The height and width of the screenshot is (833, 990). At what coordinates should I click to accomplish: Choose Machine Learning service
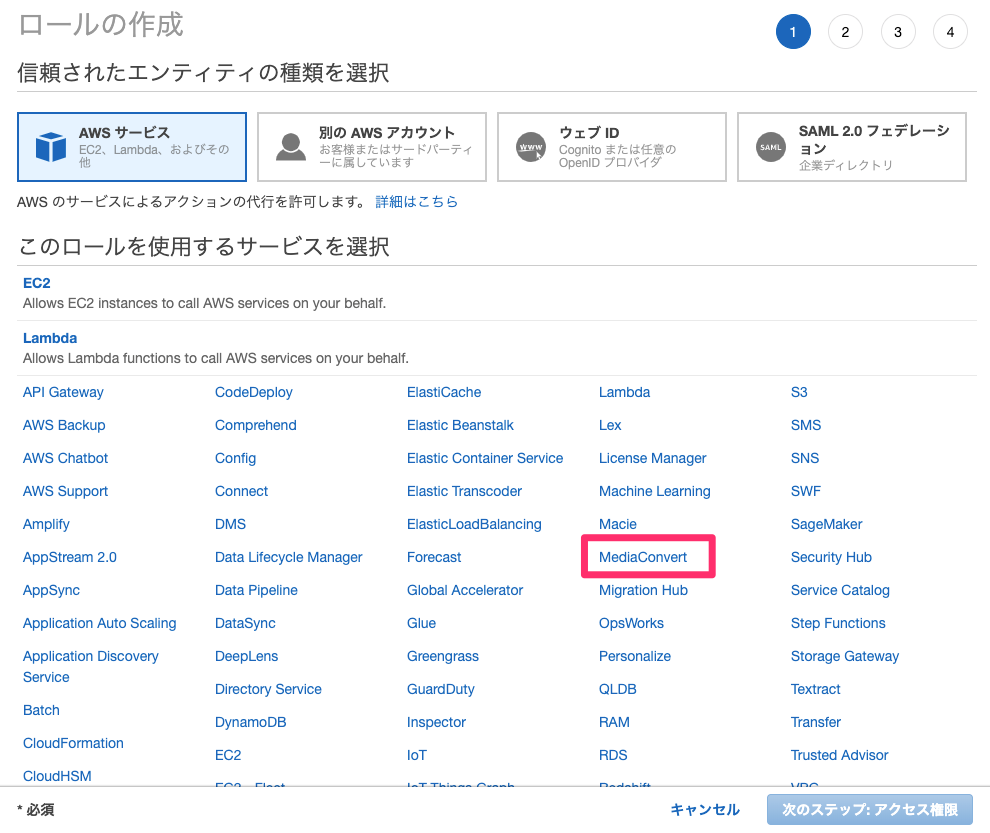tap(655, 491)
